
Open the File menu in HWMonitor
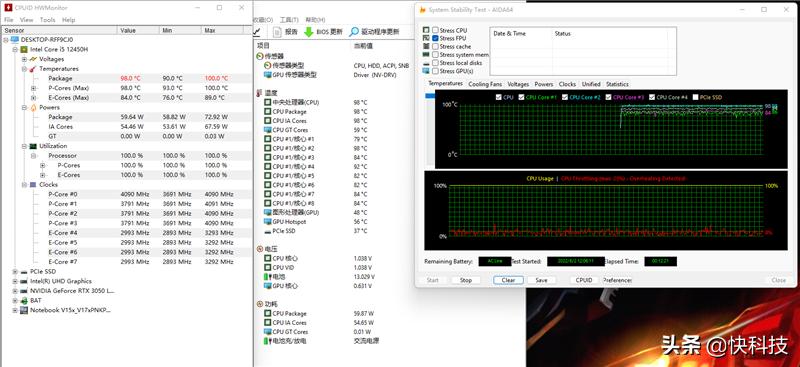(x=9, y=20)
